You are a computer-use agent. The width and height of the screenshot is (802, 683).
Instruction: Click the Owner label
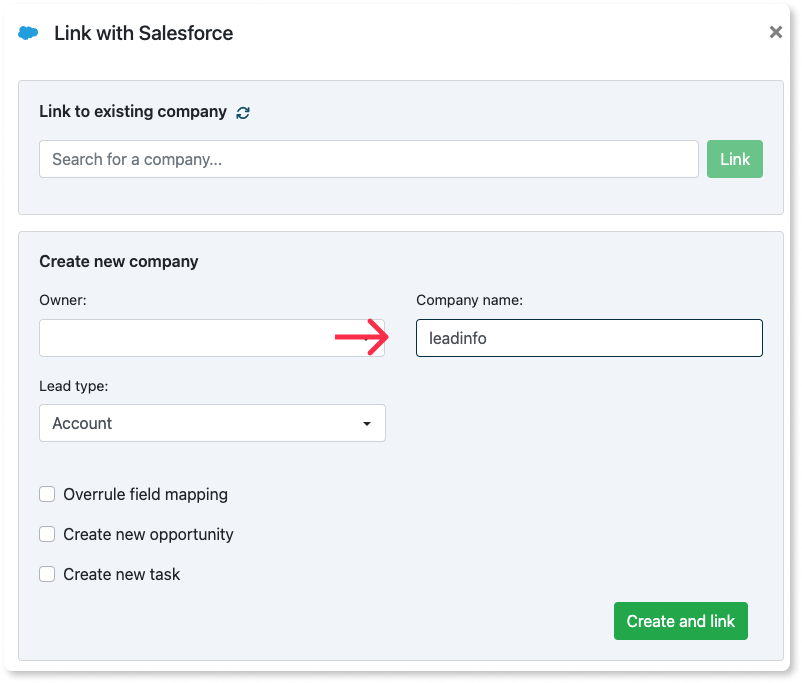(x=63, y=300)
